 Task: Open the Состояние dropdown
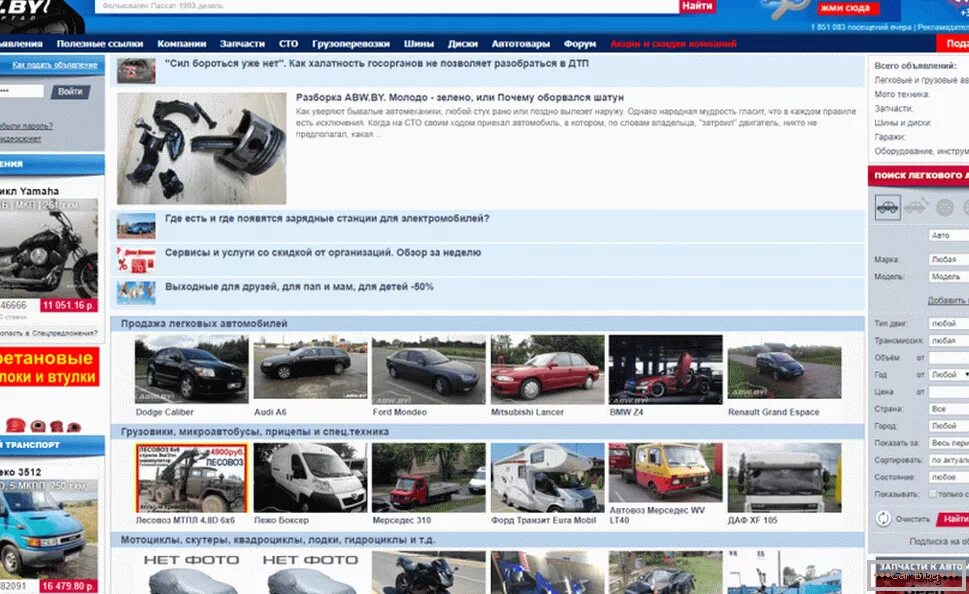(949, 477)
